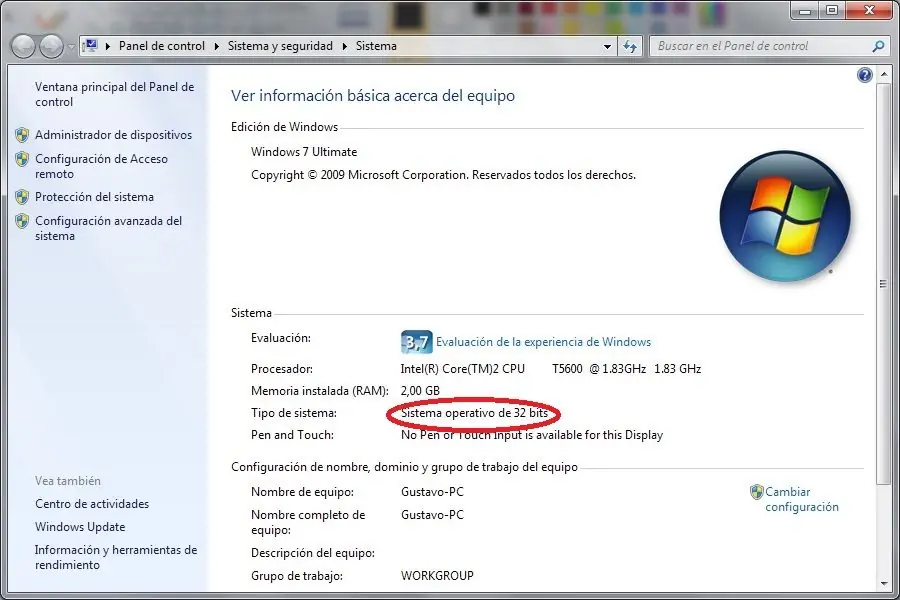
Task: Click the scrollbar up arrow
Action: point(883,74)
